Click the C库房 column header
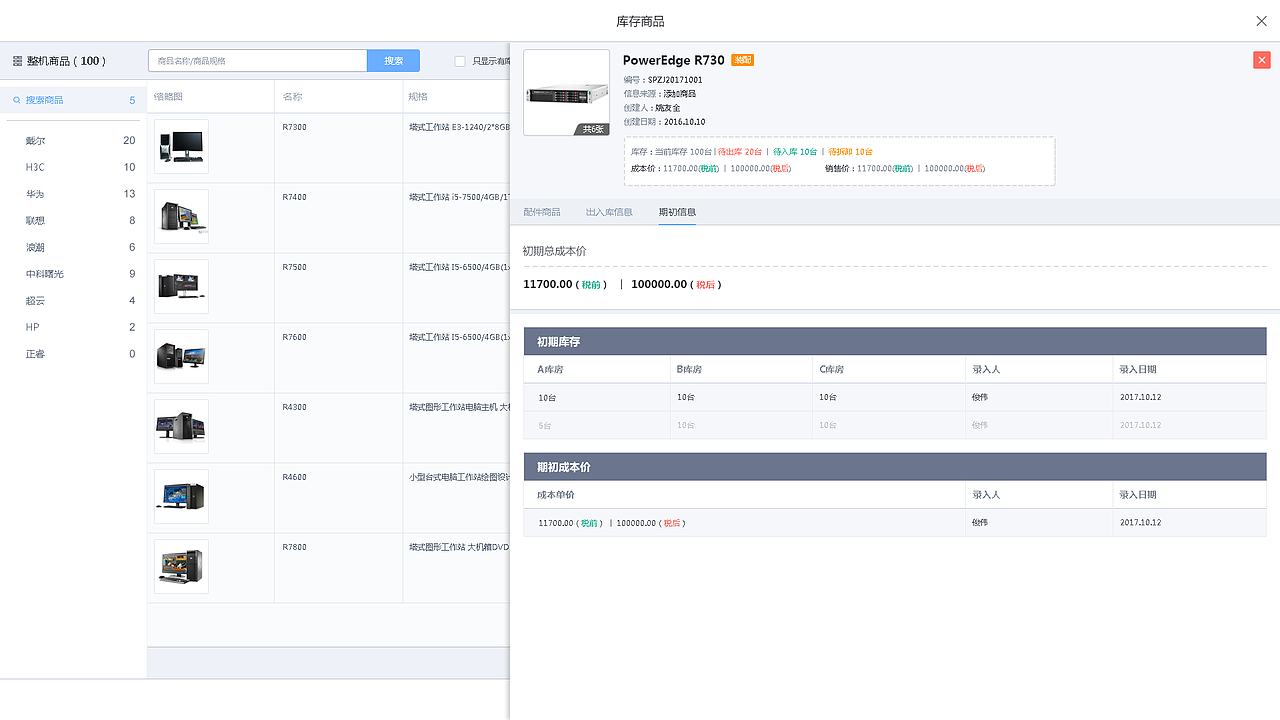 click(x=831, y=369)
